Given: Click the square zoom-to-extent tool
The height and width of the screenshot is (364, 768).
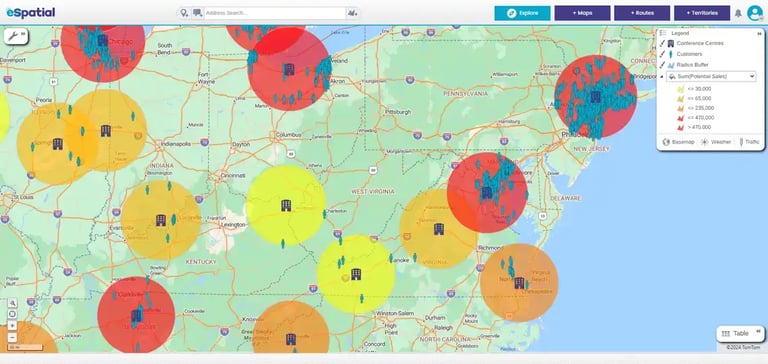Looking at the screenshot, I should coord(12,314).
